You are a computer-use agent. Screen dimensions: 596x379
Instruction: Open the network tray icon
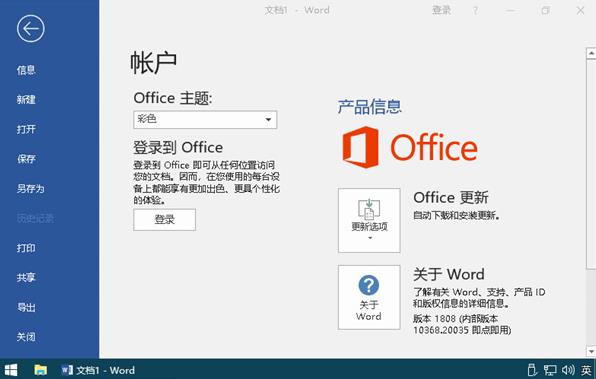tap(550, 370)
